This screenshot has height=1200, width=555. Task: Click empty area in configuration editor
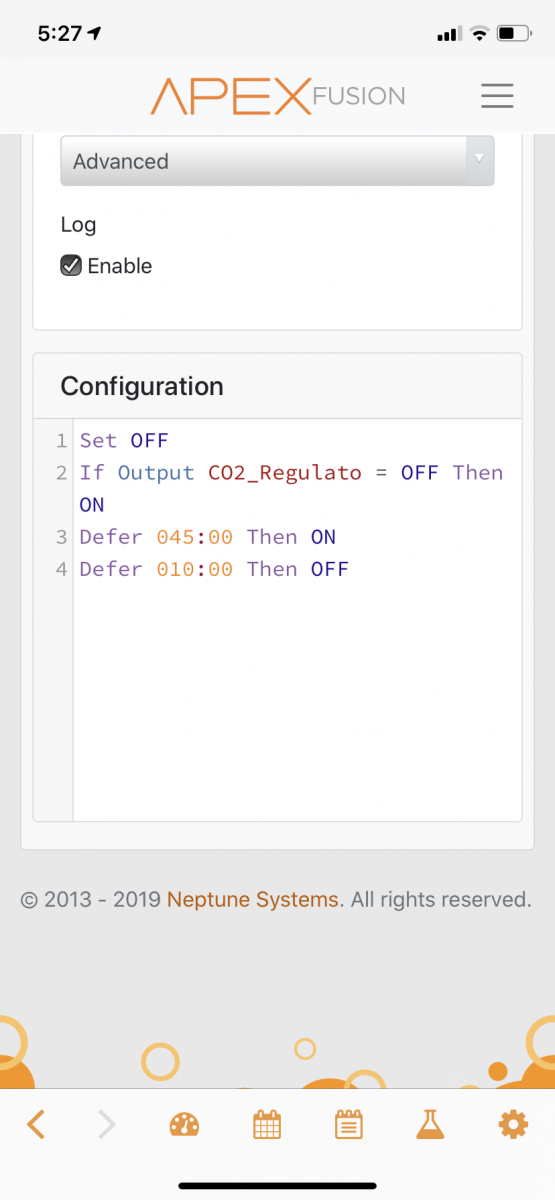[297, 700]
